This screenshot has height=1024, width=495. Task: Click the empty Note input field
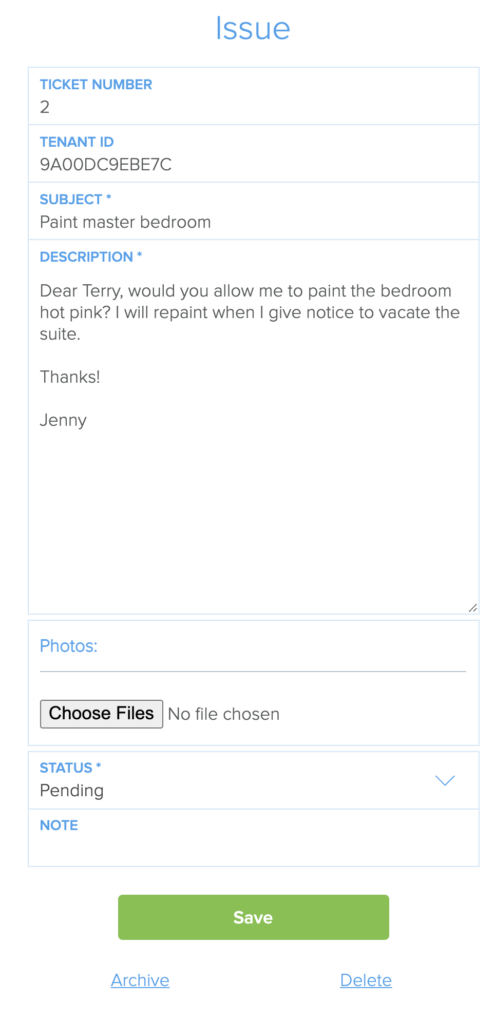tap(253, 838)
